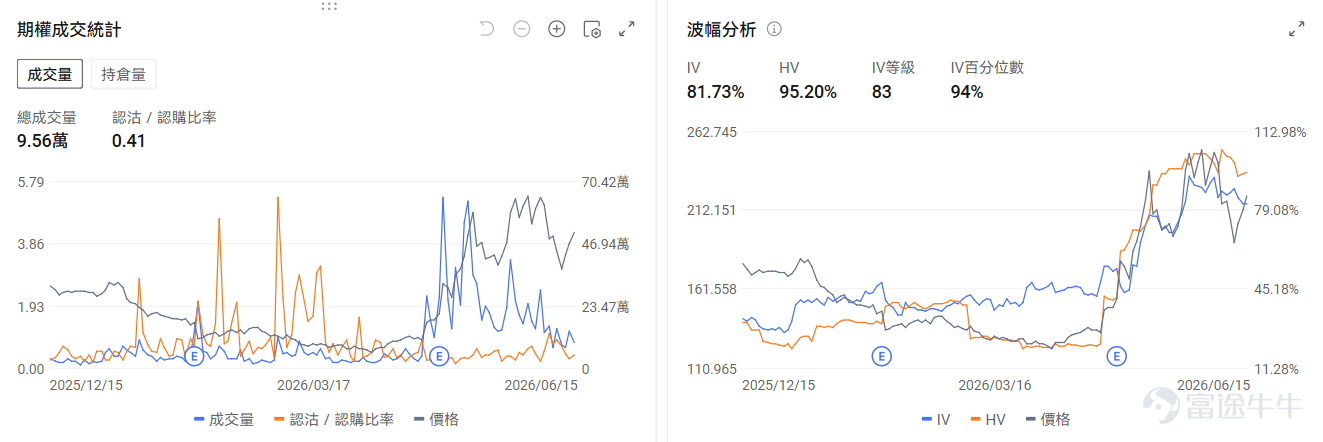
Task: Toggle the 價格 legend in volatility chart
Action: click(x=1046, y=419)
